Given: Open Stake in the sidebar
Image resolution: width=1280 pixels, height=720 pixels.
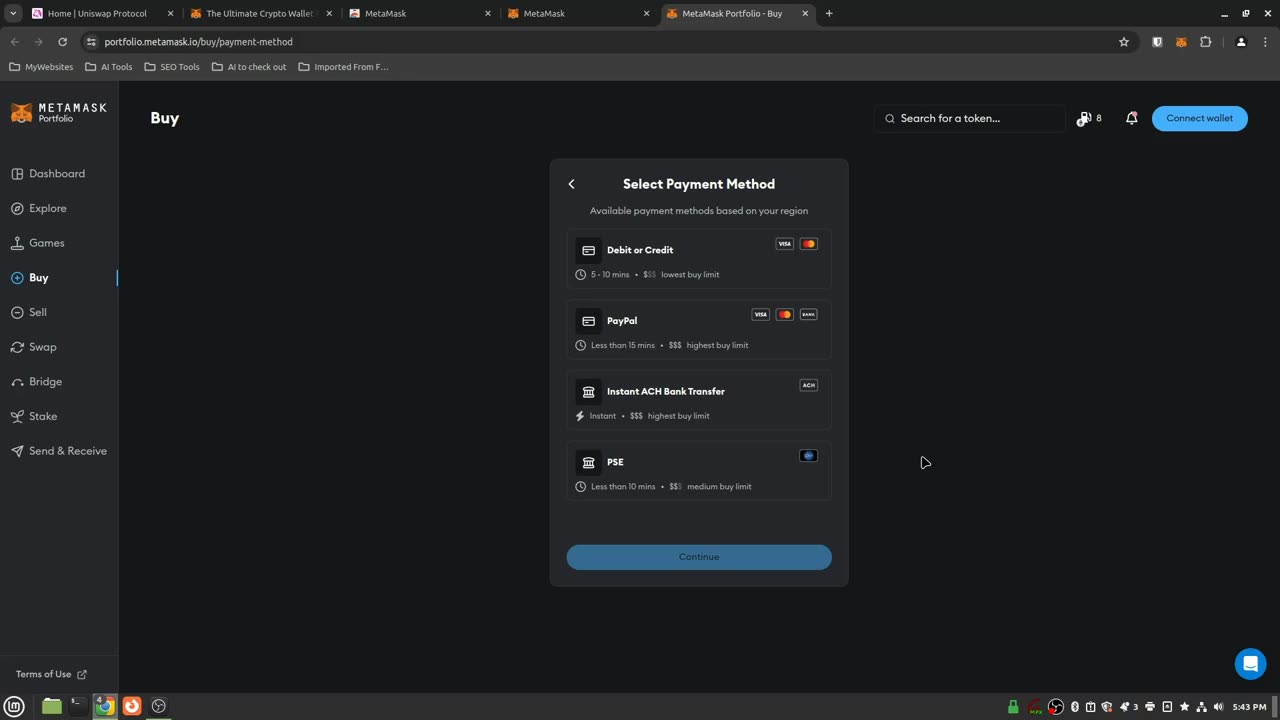Looking at the screenshot, I should (34, 416).
